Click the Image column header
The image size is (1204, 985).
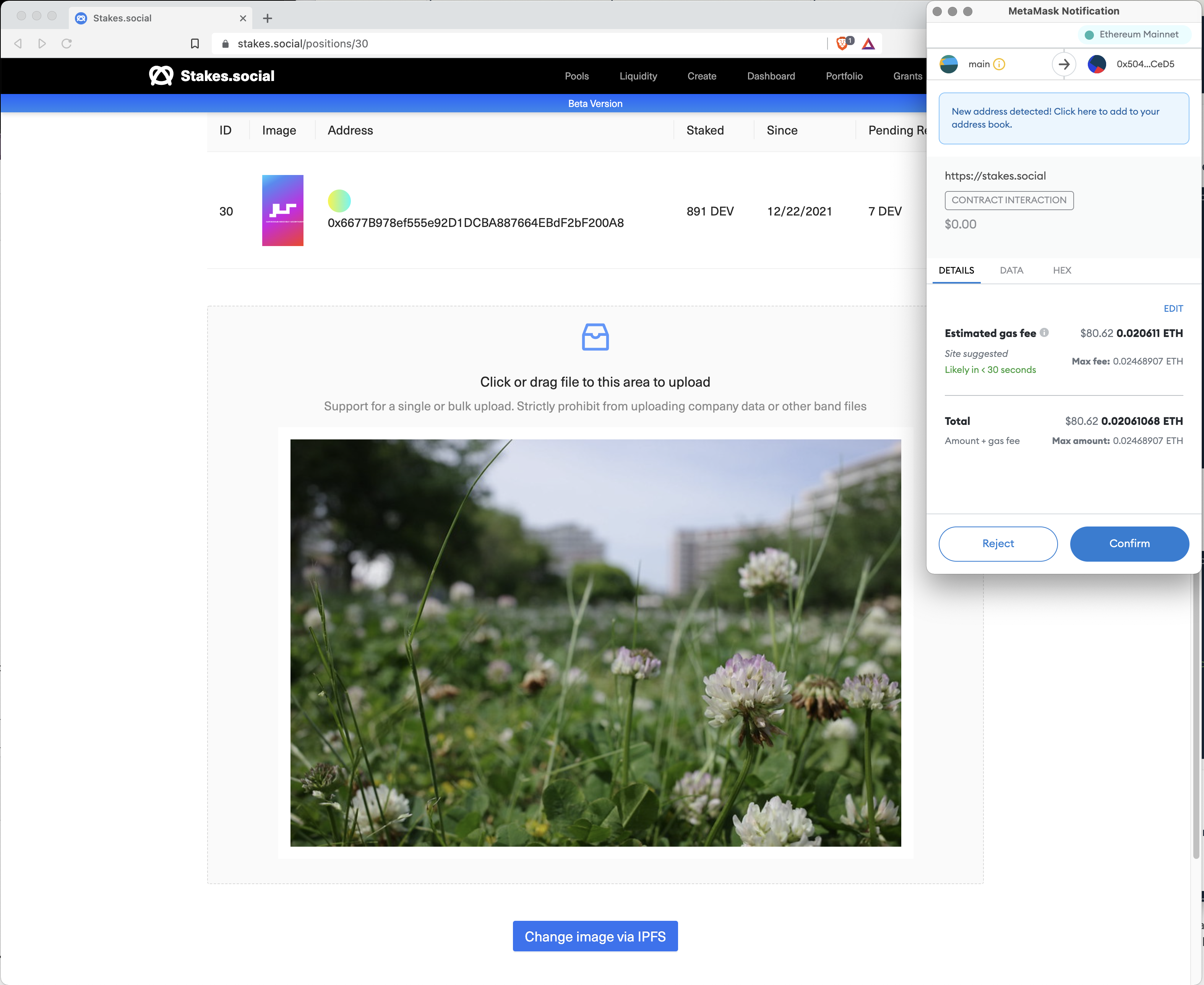[x=279, y=131]
